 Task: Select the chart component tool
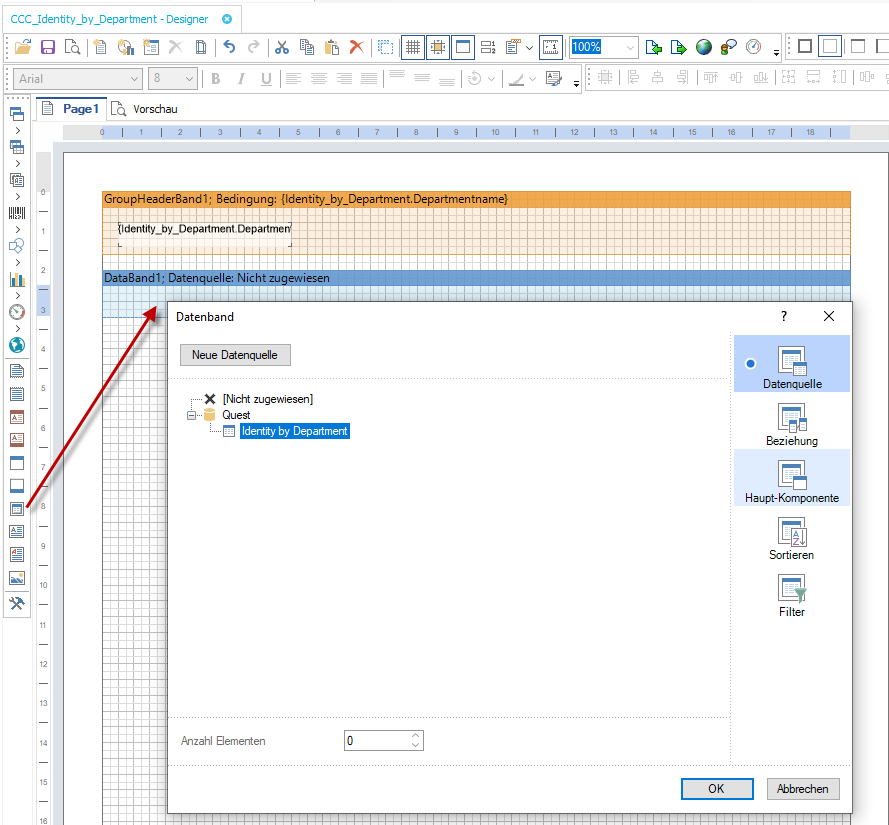coord(17,279)
